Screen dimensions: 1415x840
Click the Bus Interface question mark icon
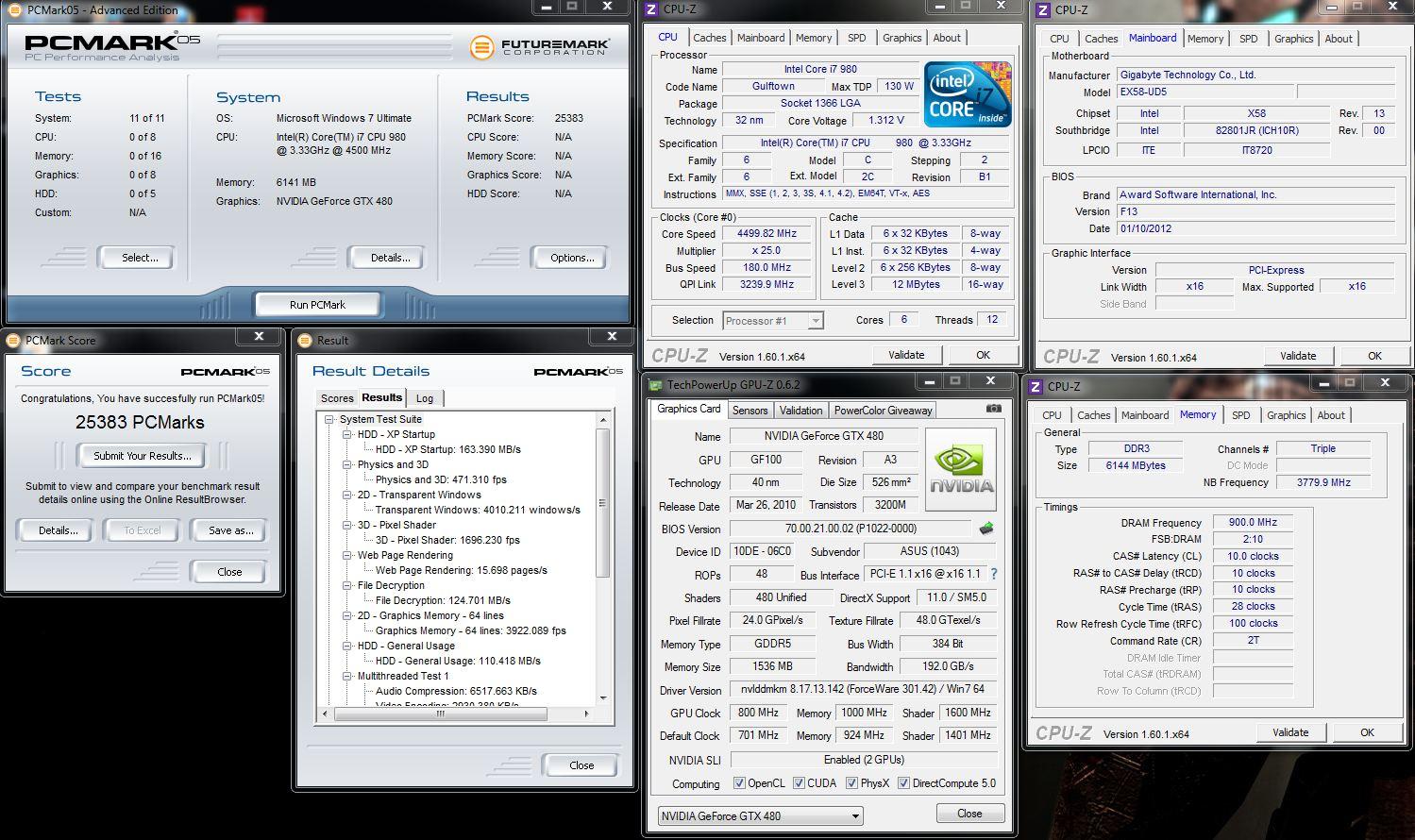click(994, 574)
